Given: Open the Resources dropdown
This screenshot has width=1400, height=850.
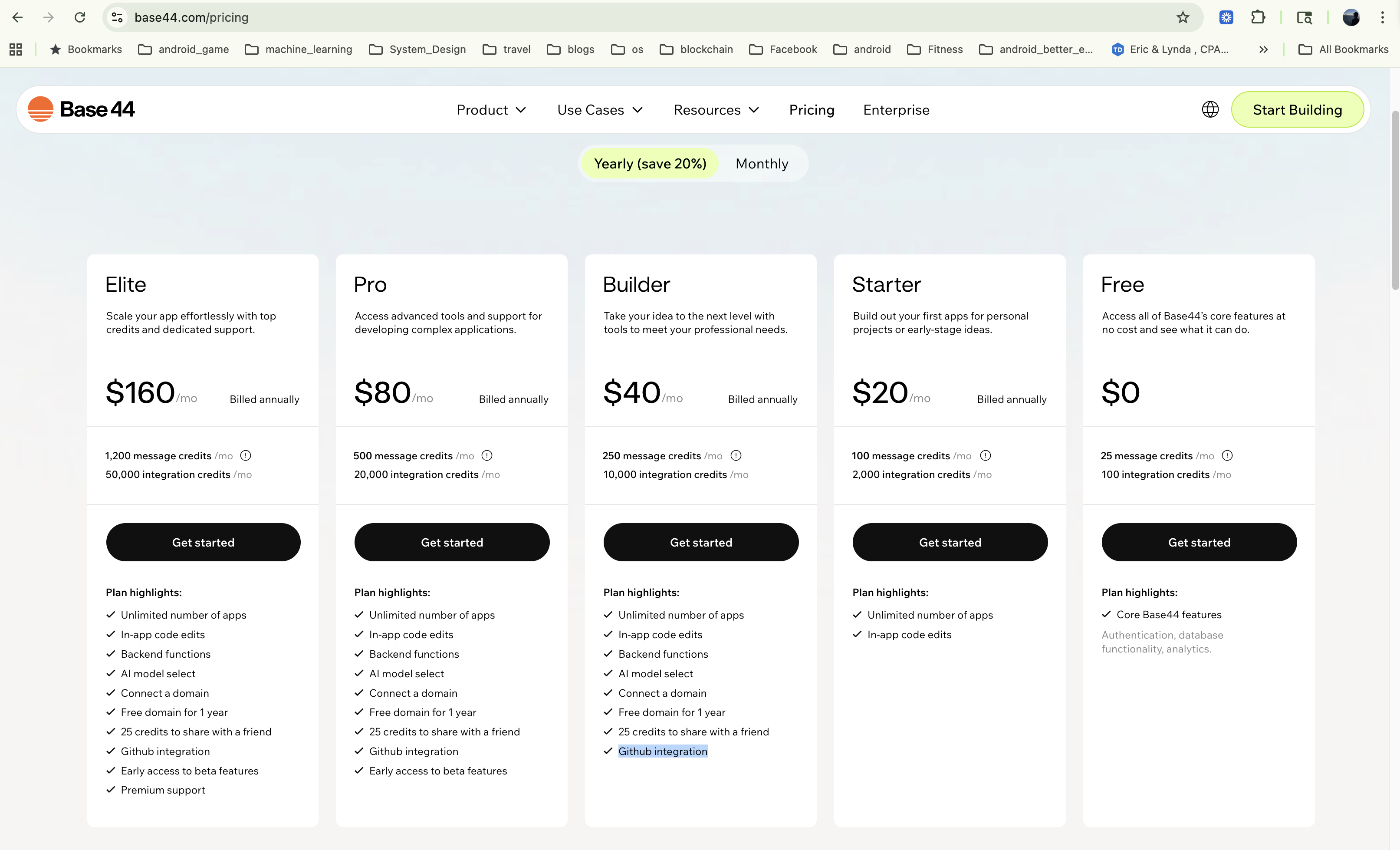Looking at the screenshot, I should [715, 109].
